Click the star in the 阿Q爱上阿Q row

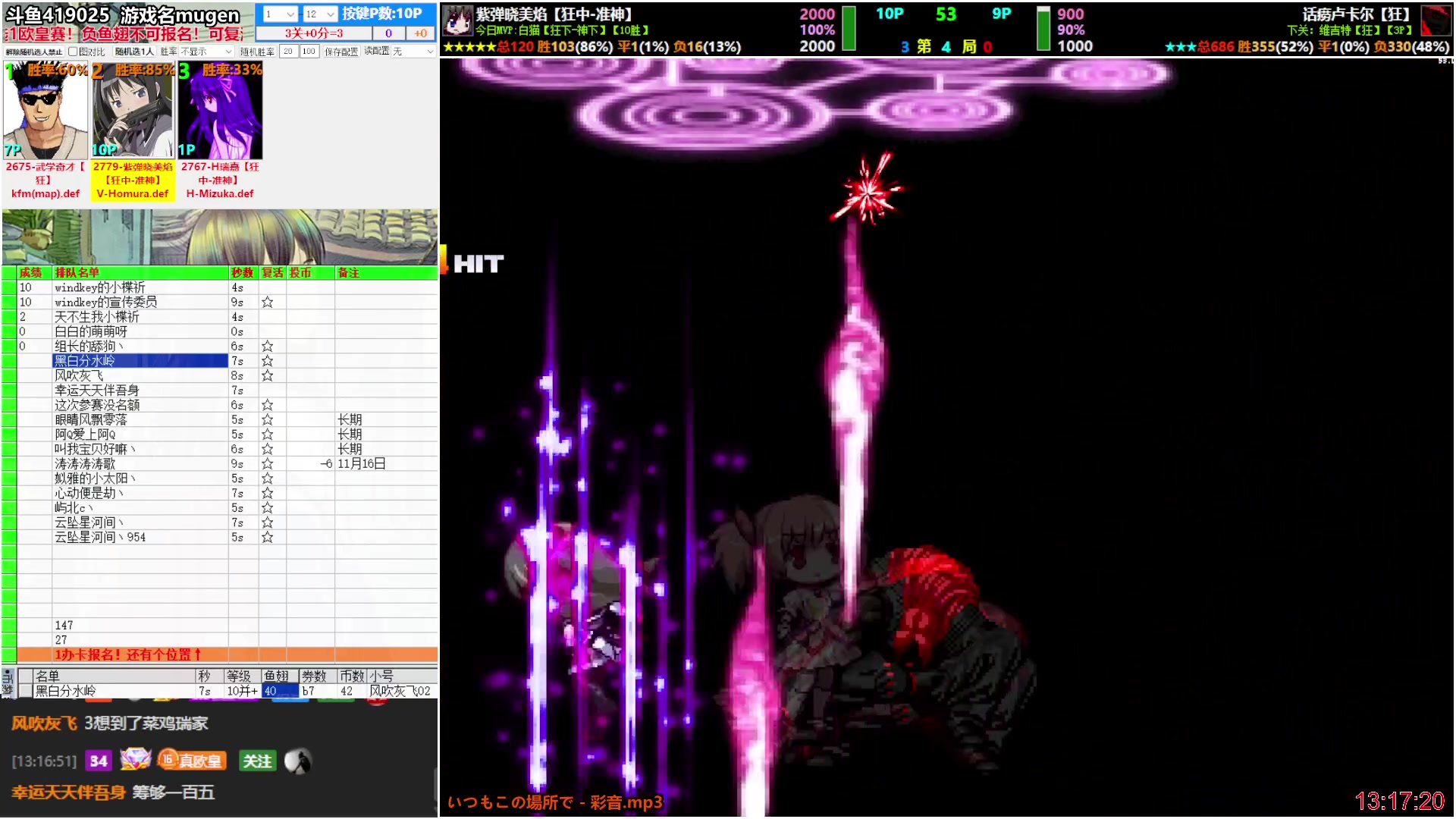[x=268, y=435]
